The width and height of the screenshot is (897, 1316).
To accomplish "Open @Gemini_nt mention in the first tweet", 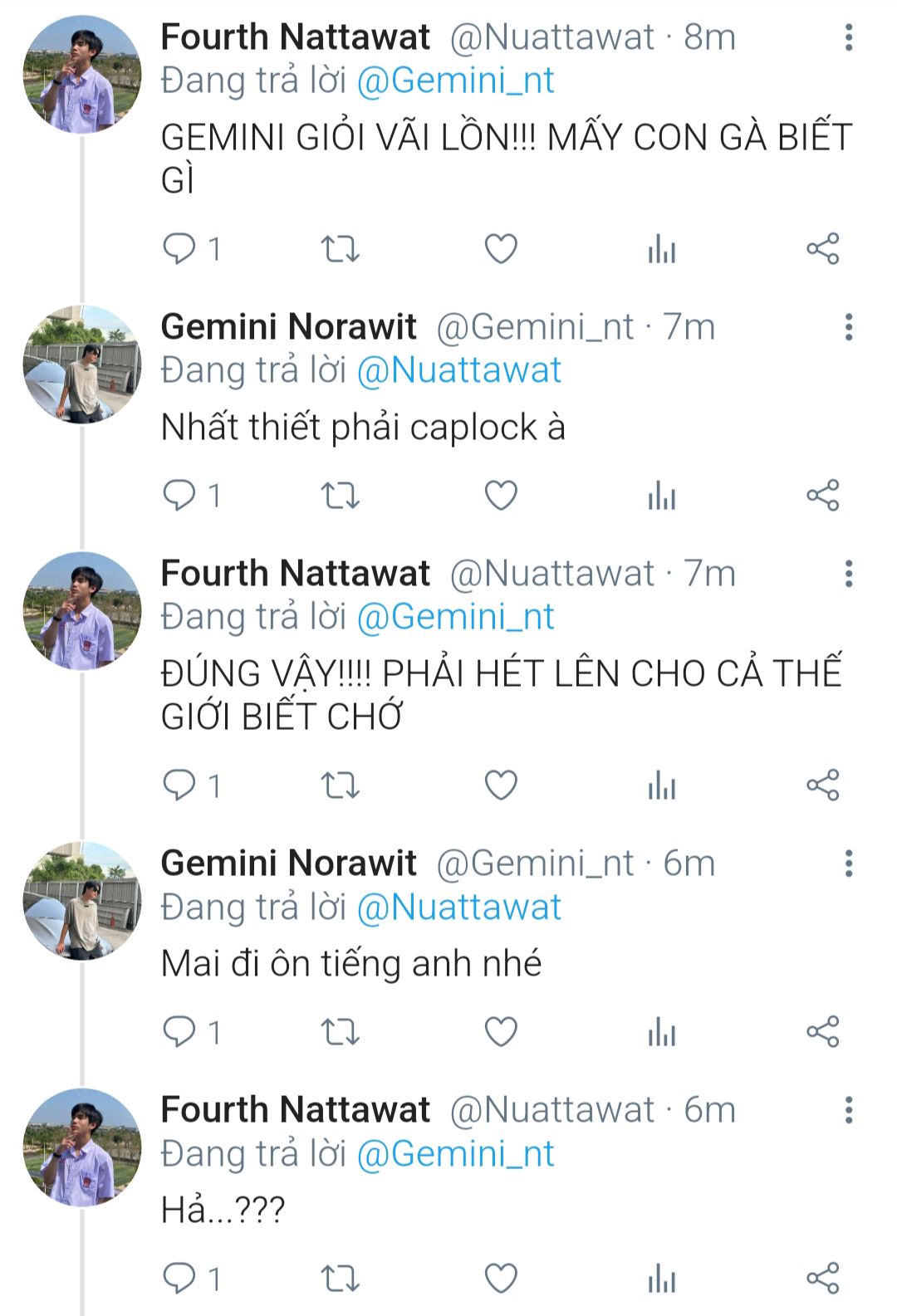I will tap(455, 81).
